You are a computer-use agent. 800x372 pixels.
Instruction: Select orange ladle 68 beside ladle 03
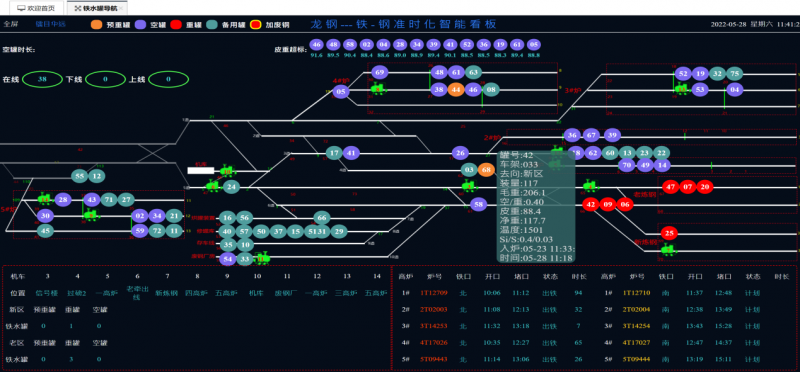(486, 169)
